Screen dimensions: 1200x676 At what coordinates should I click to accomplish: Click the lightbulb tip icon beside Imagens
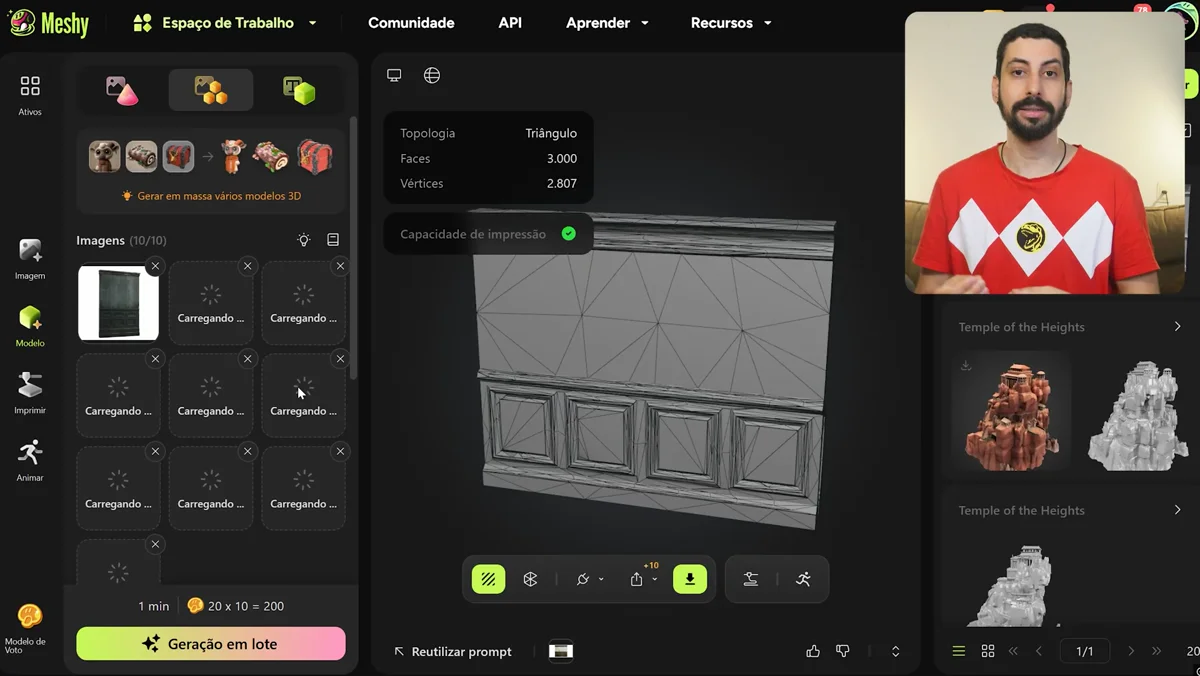302,240
